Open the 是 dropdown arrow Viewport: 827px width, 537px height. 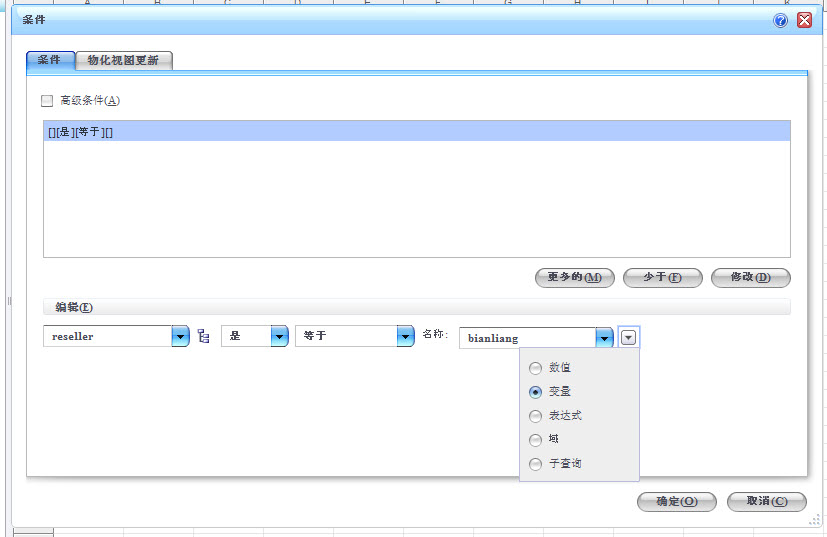(280, 336)
